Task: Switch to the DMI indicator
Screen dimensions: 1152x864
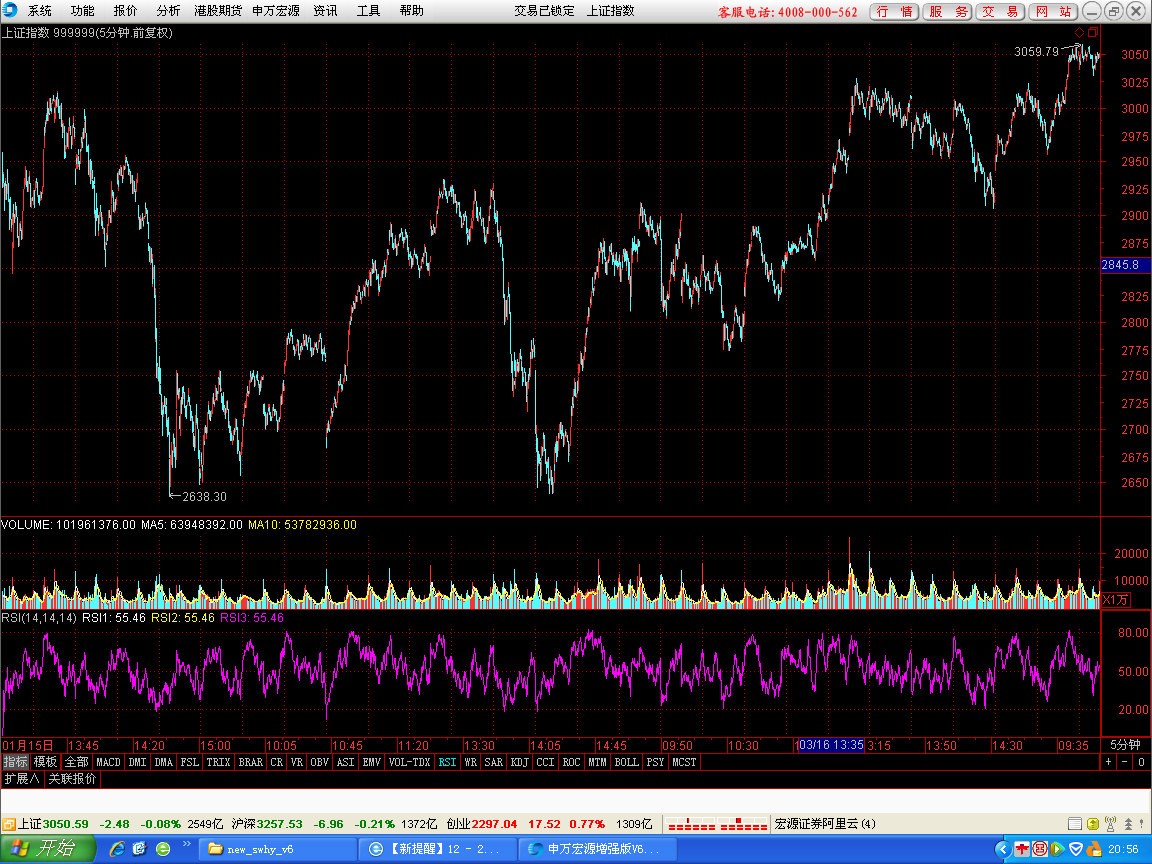Action: 137,762
